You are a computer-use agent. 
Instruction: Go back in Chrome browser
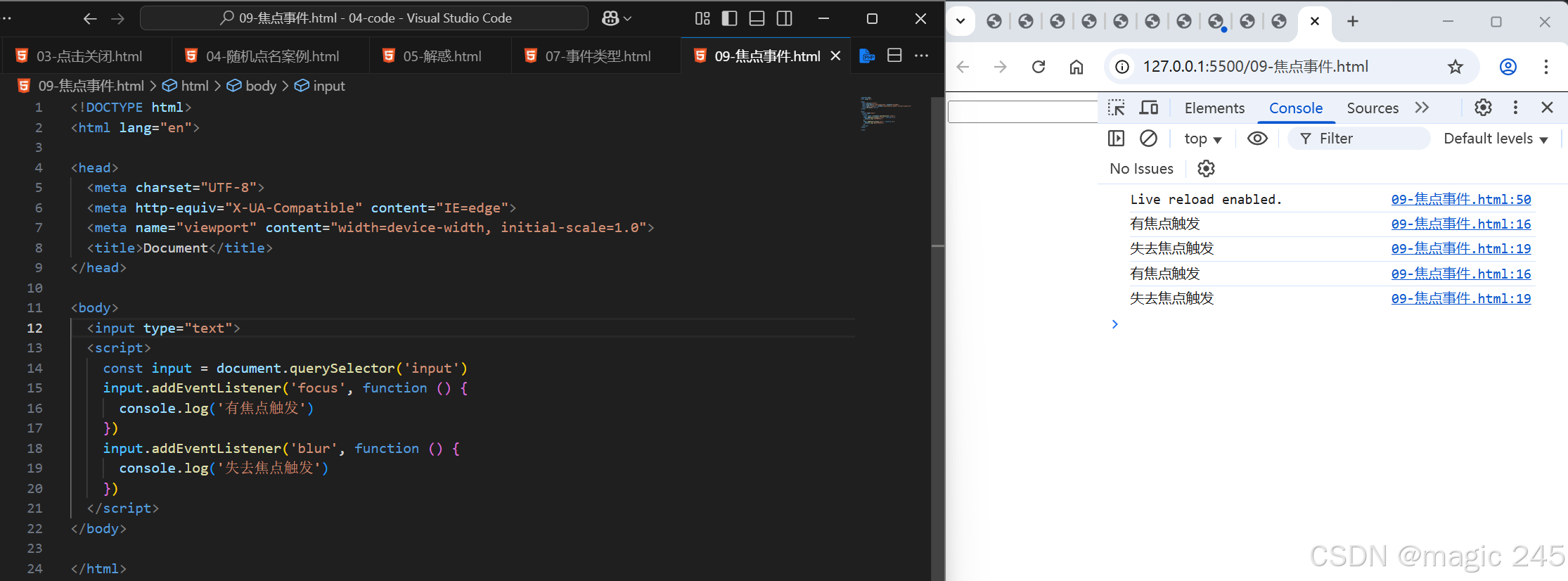(963, 67)
